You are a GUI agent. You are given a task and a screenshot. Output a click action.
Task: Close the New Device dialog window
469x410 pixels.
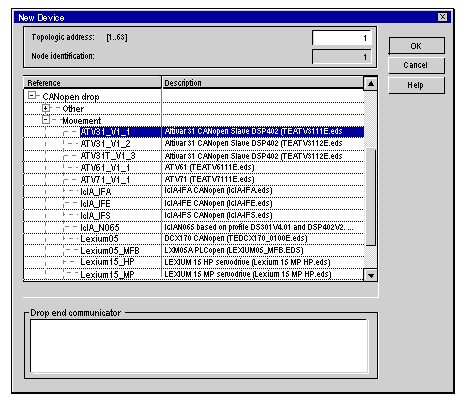click(x=443, y=17)
